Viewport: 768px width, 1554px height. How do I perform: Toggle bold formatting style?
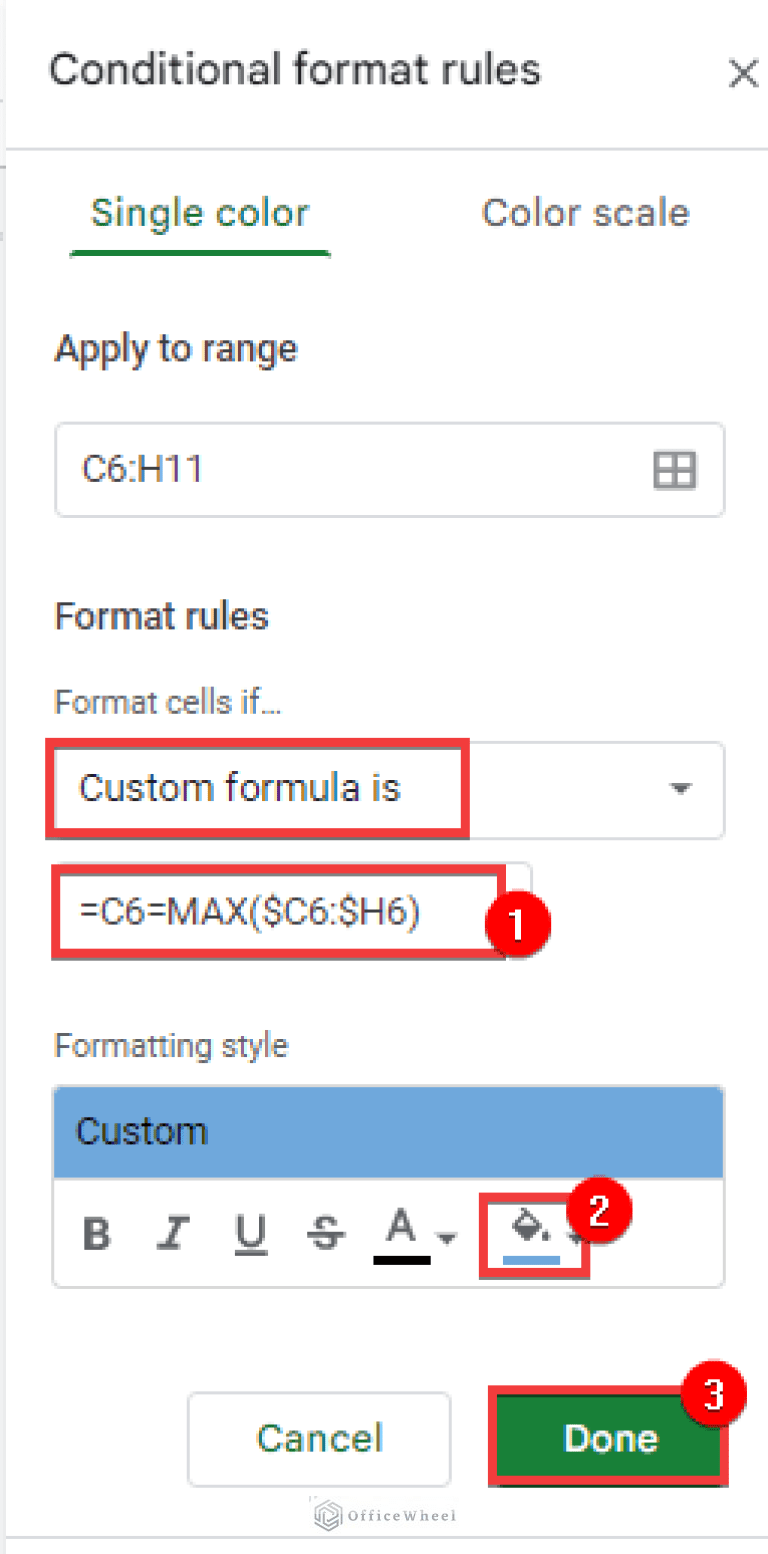click(97, 1234)
